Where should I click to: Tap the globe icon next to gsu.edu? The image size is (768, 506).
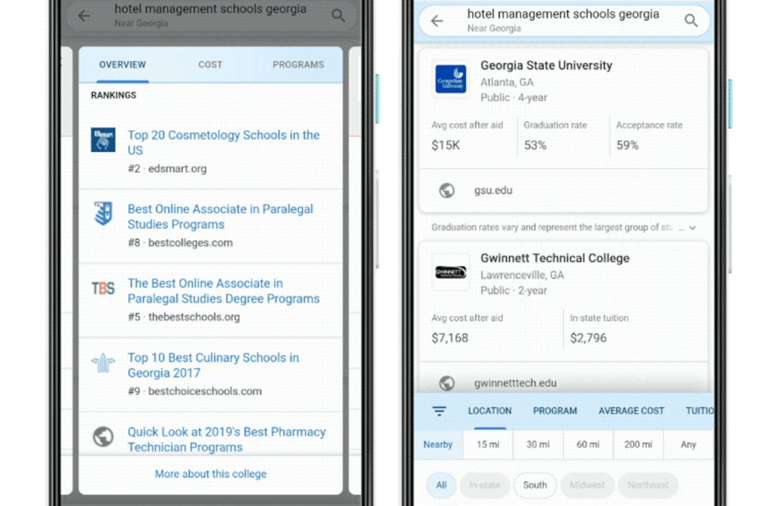click(x=447, y=190)
